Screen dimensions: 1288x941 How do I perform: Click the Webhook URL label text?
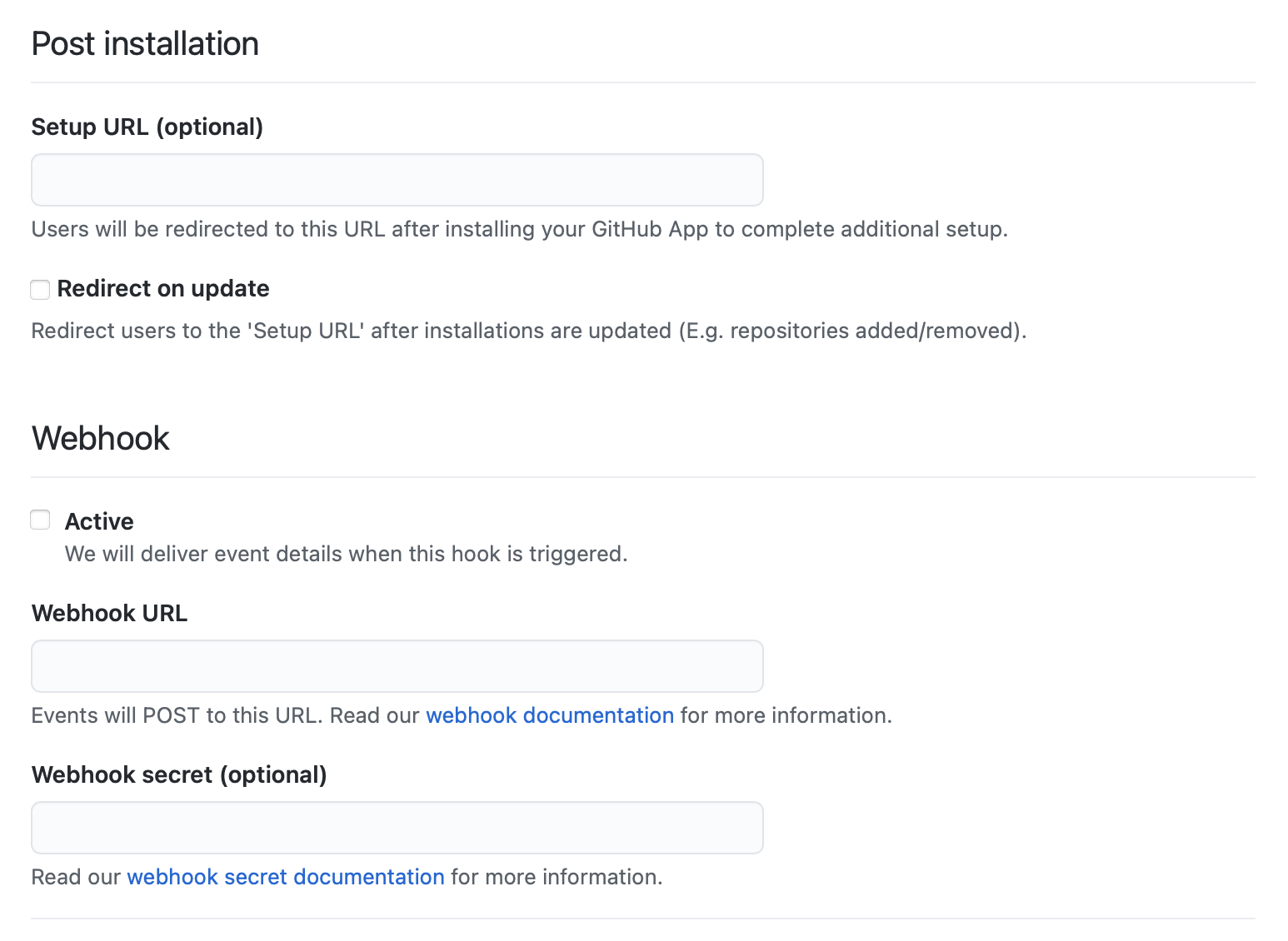pyautogui.click(x=108, y=613)
